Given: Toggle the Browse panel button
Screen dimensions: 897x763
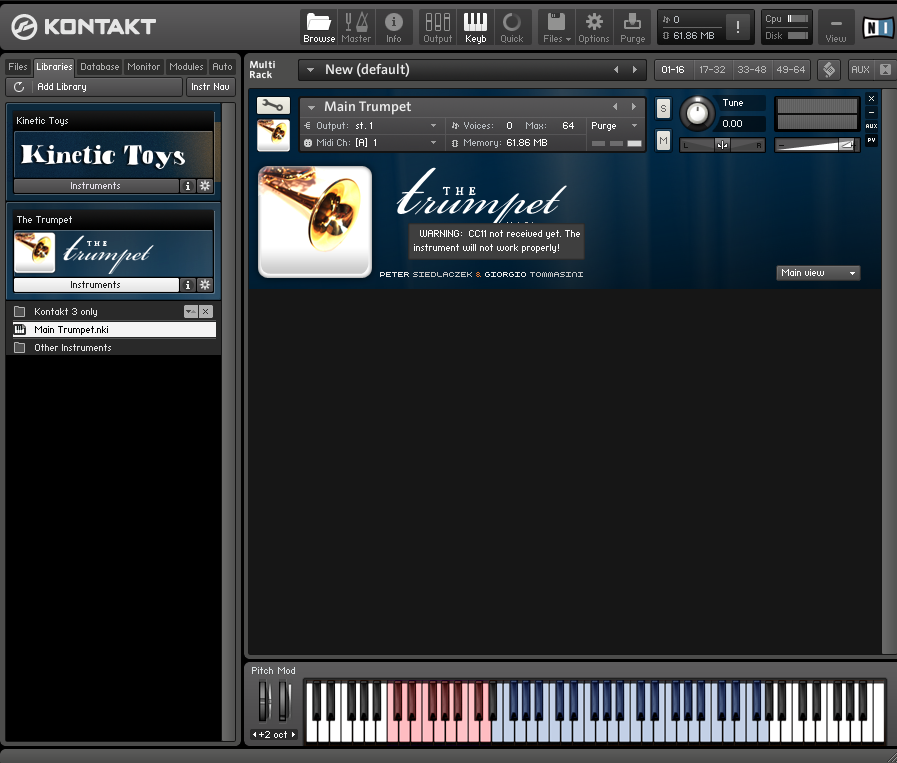Looking at the screenshot, I should 319,27.
